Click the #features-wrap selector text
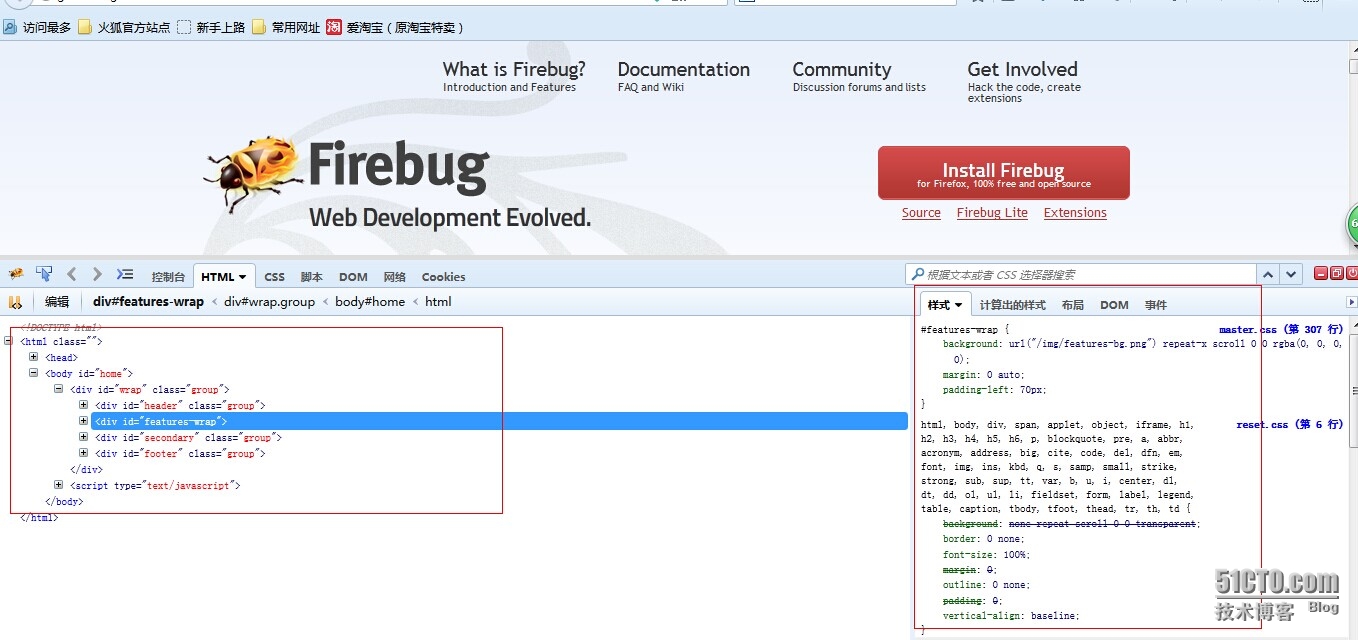The width and height of the screenshot is (1358, 640). click(959, 329)
